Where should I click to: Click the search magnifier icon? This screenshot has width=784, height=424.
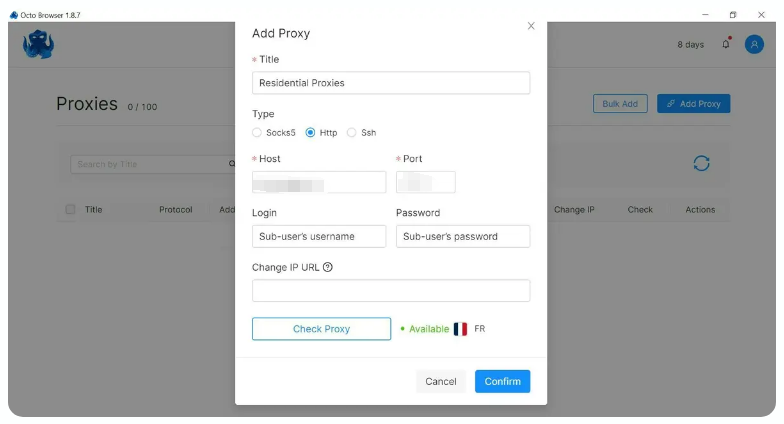[x=232, y=164]
